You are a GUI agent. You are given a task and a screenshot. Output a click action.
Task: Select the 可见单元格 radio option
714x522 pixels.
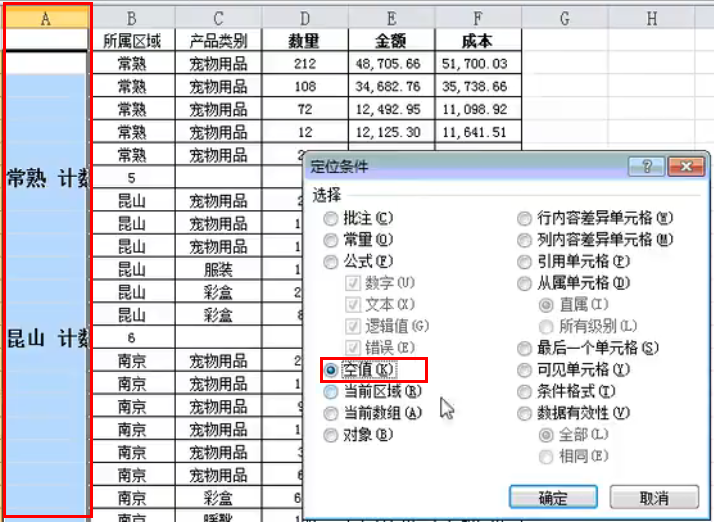tap(525, 370)
